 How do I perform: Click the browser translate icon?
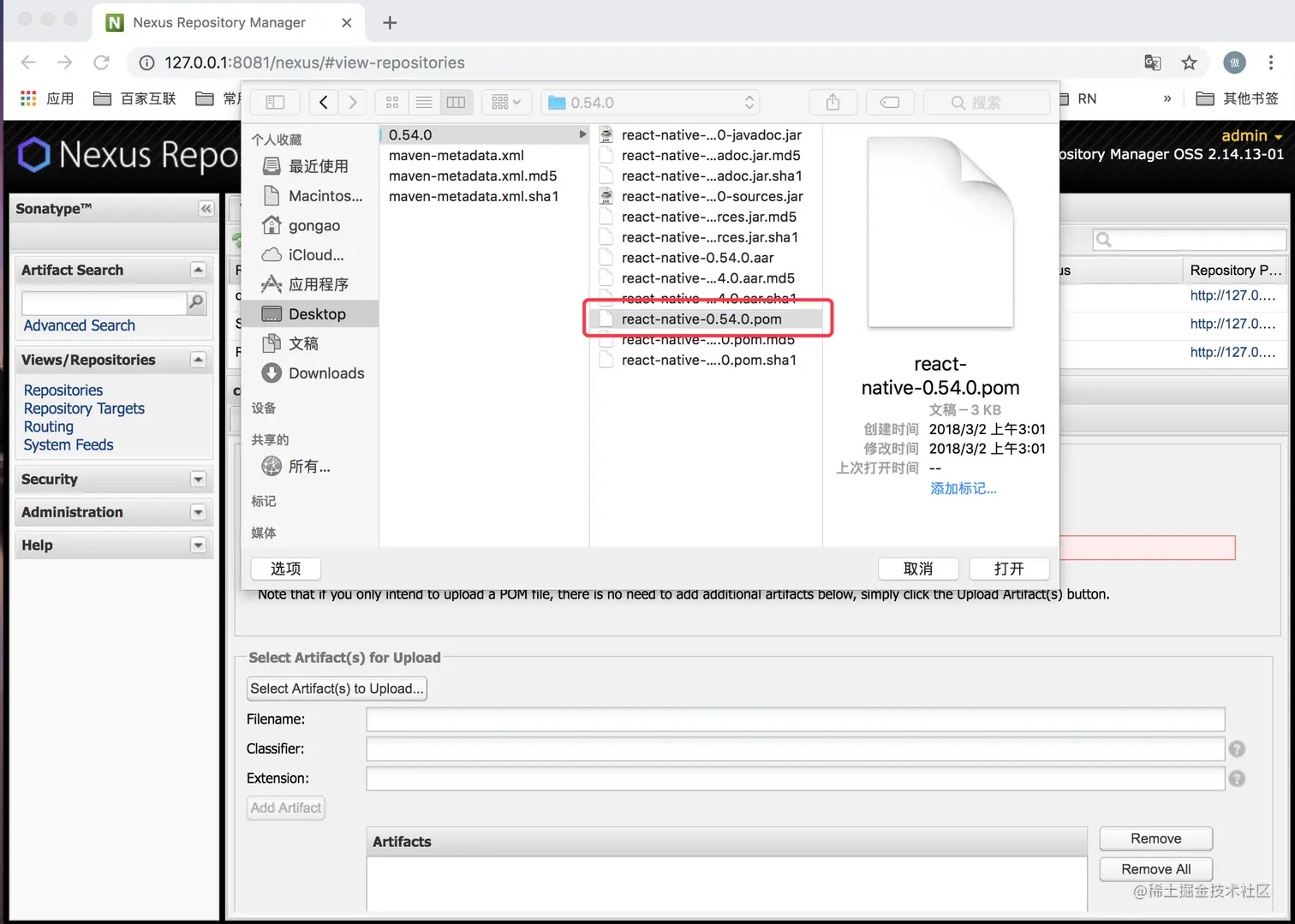(1152, 63)
